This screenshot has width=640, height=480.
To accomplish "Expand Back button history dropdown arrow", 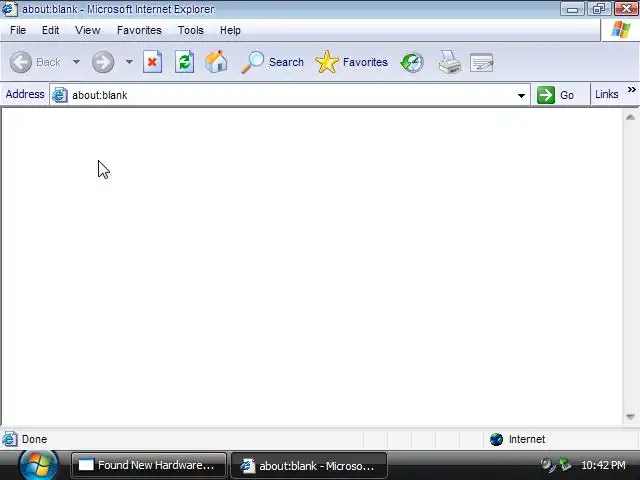I will pyautogui.click(x=76, y=62).
